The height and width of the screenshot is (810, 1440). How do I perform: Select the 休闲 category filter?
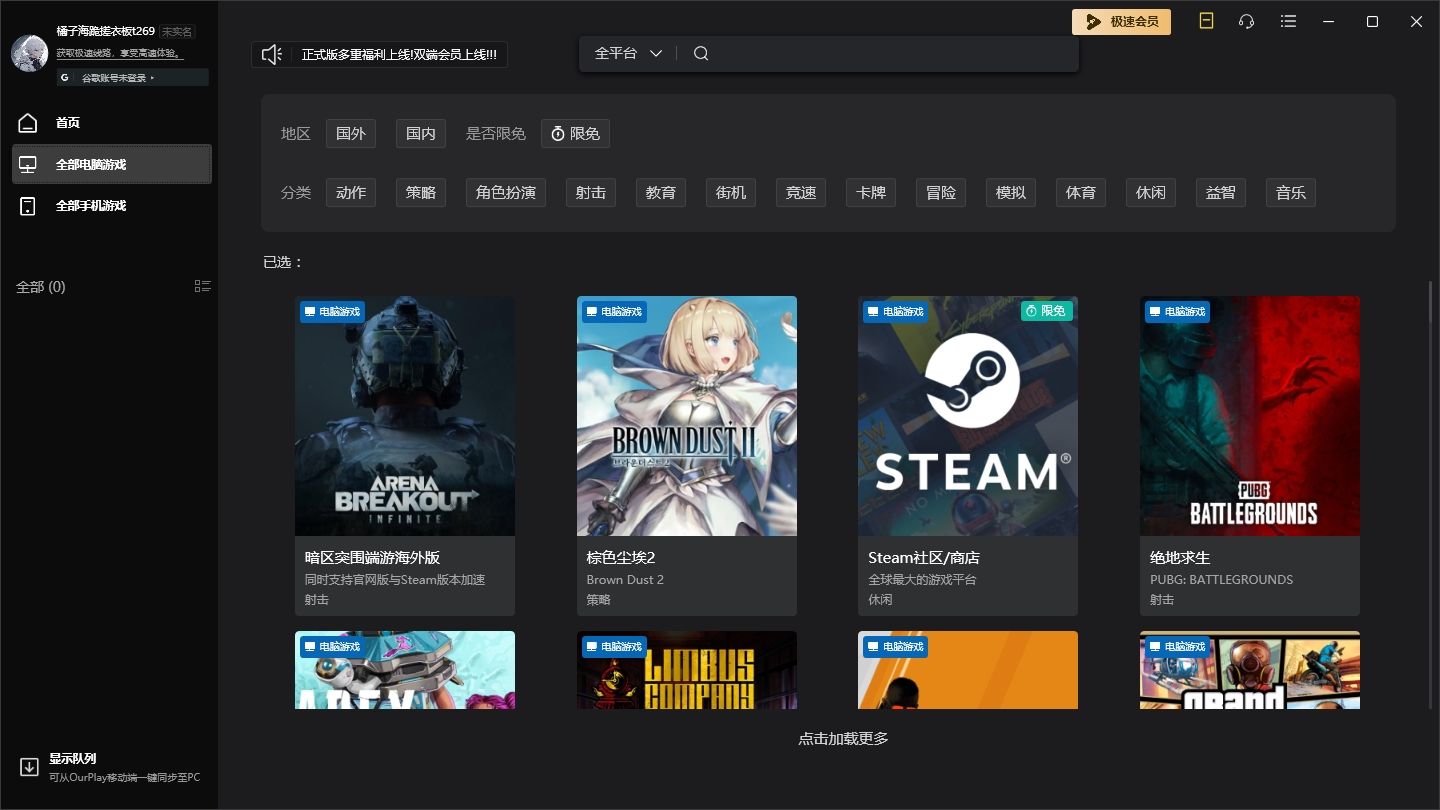click(x=1151, y=193)
